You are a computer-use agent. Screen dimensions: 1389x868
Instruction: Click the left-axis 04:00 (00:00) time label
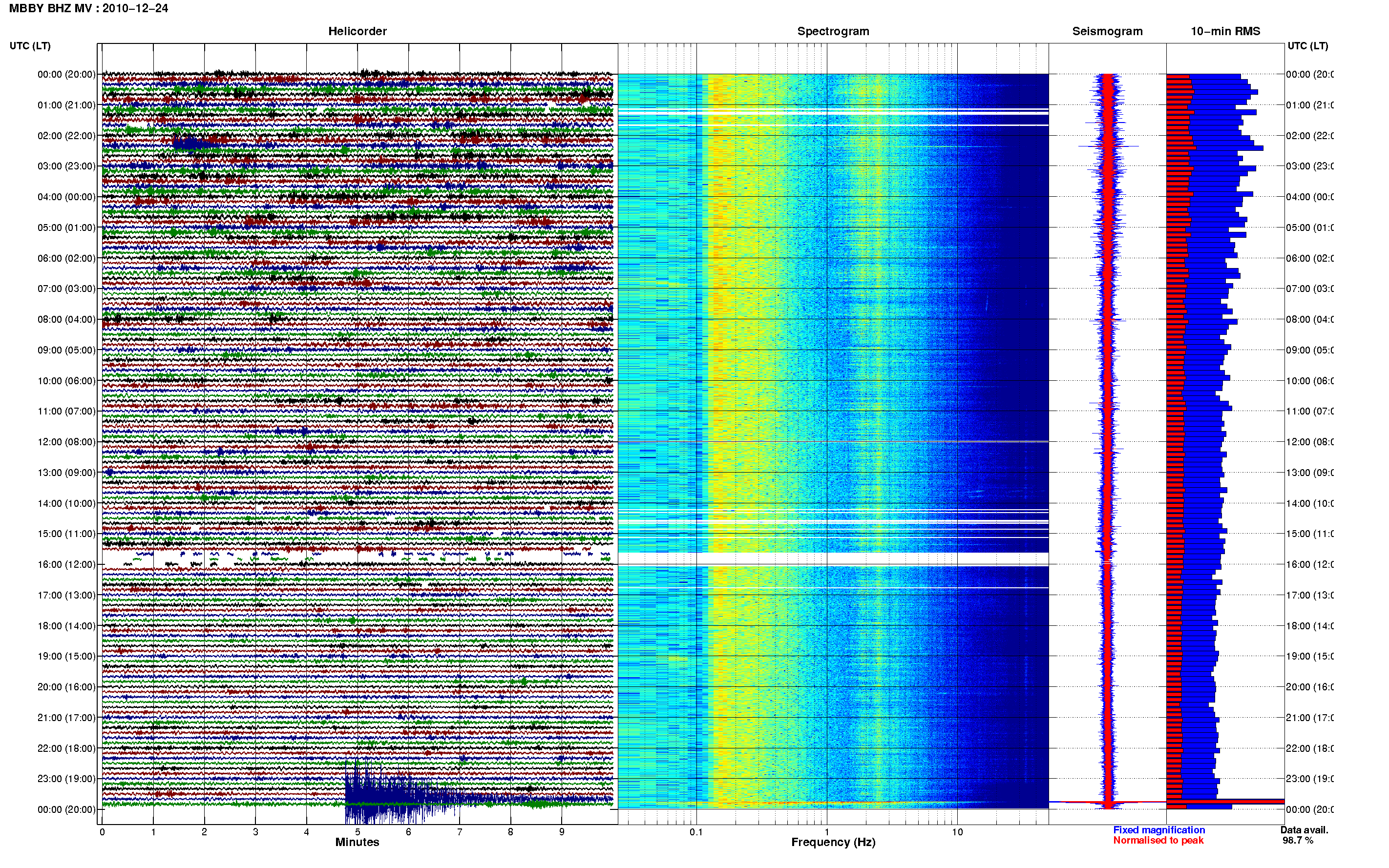66,197
